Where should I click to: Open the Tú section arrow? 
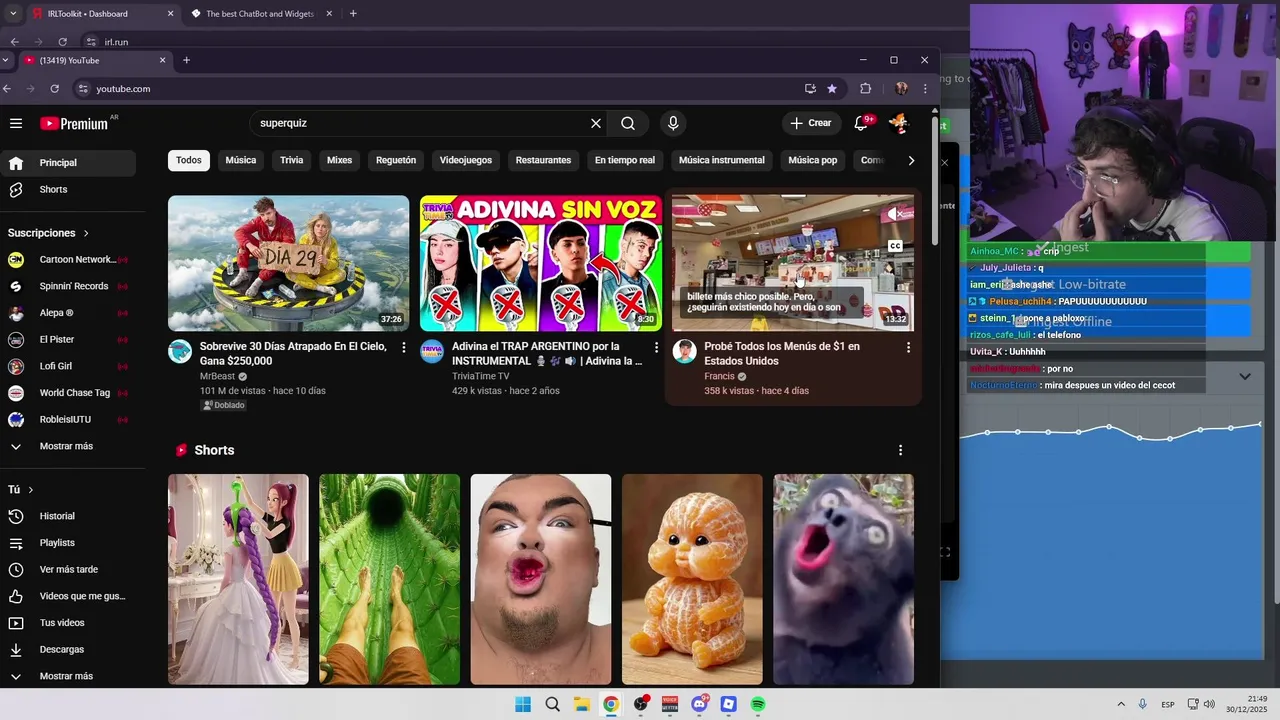pyautogui.click(x=31, y=490)
